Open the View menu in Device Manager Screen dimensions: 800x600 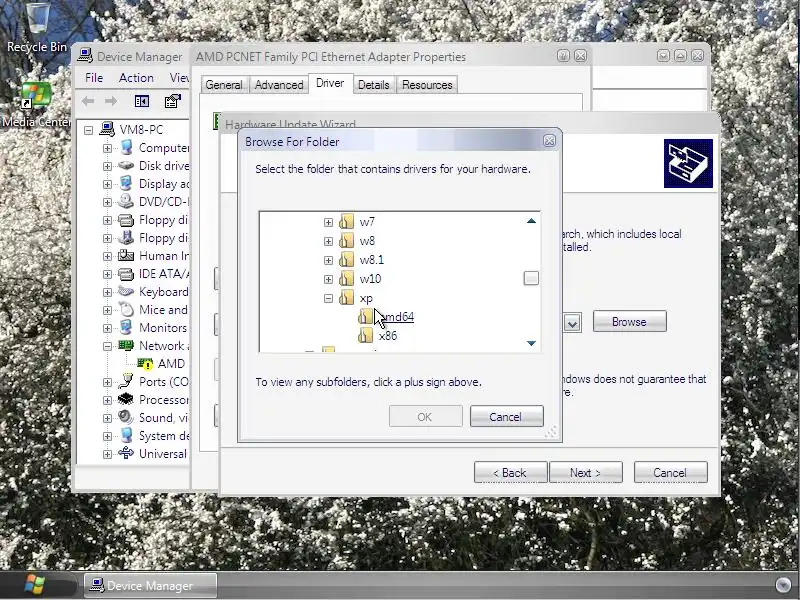pos(179,78)
